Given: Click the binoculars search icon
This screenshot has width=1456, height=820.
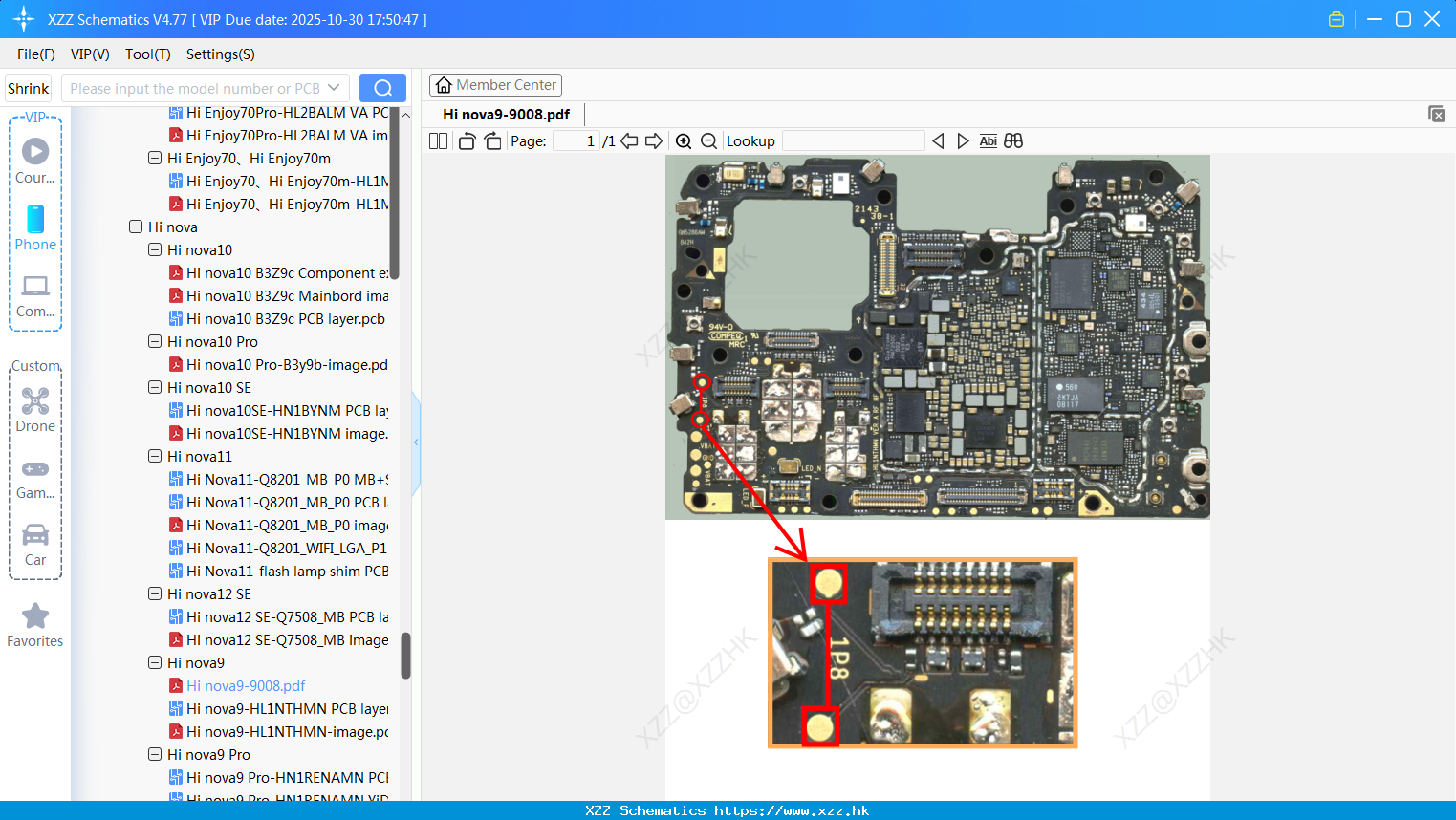Looking at the screenshot, I should pyautogui.click(x=1013, y=141).
